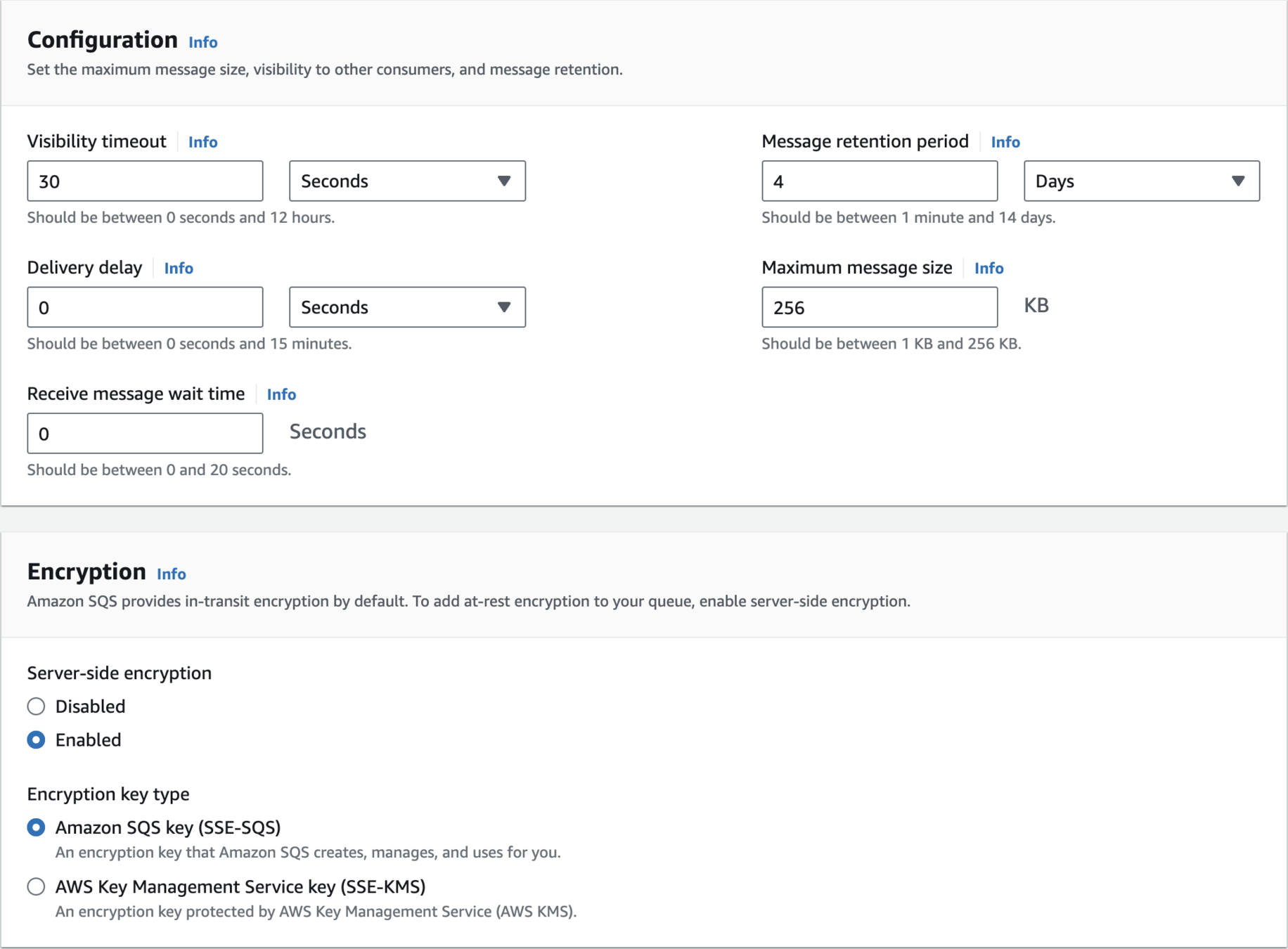Click the 'Encryption key type' label
Viewport: 1288px width, 949px height.
108,794
